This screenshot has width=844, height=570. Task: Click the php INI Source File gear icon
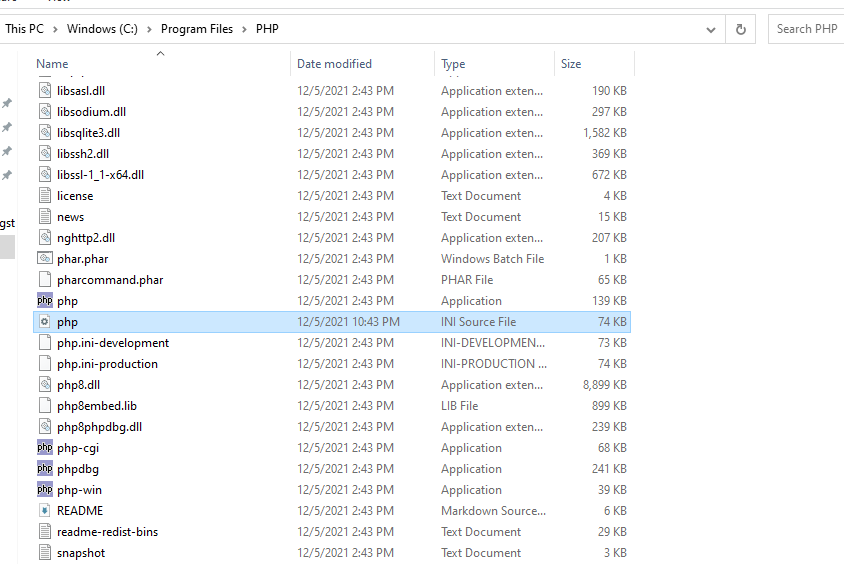(x=45, y=321)
